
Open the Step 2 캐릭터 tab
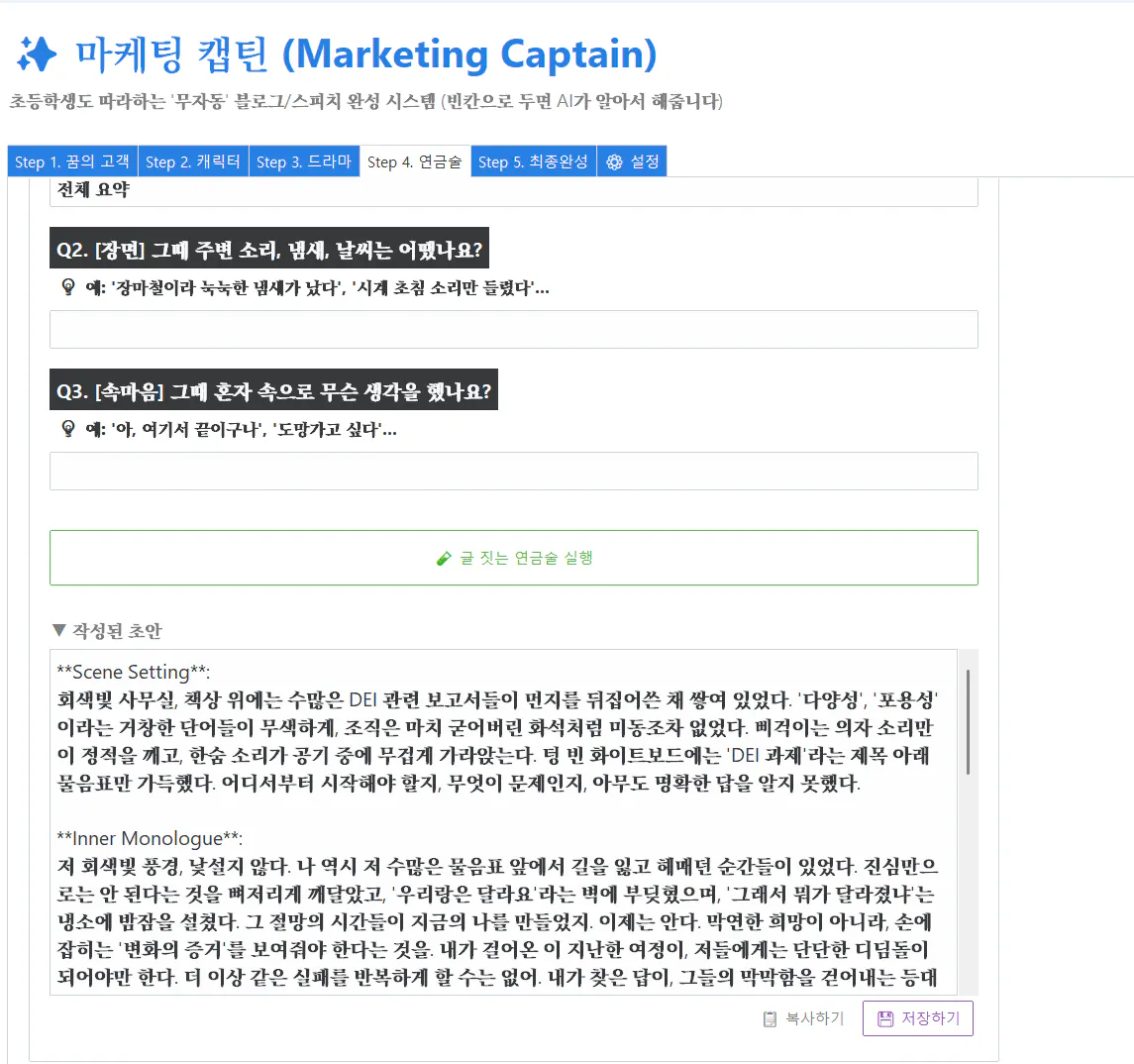(x=192, y=160)
